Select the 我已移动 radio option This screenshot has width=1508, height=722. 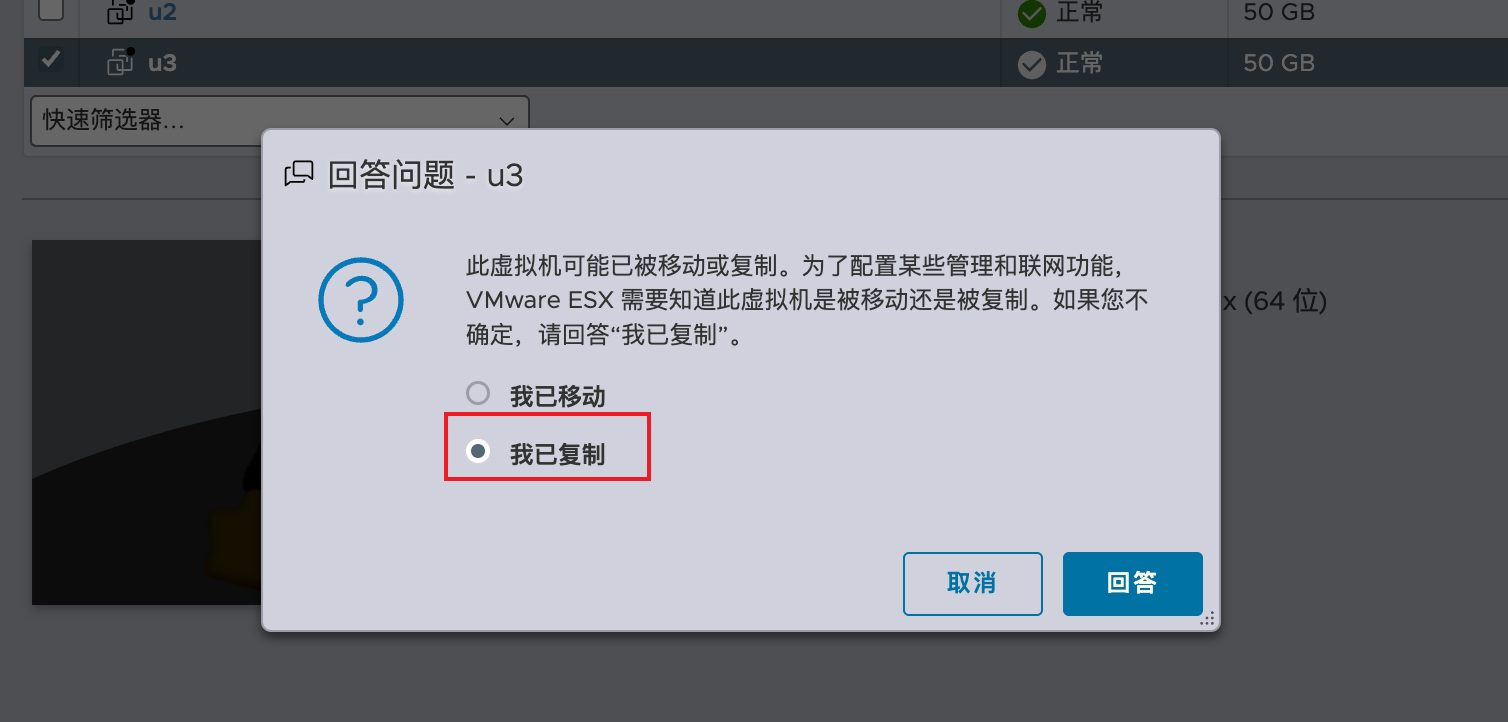click(x=478, y=393)
